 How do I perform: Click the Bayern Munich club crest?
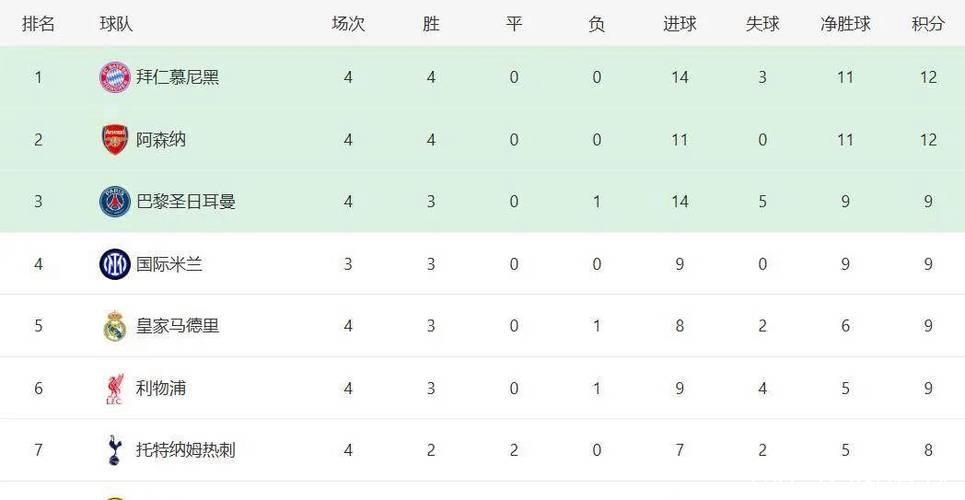[114, 77]
